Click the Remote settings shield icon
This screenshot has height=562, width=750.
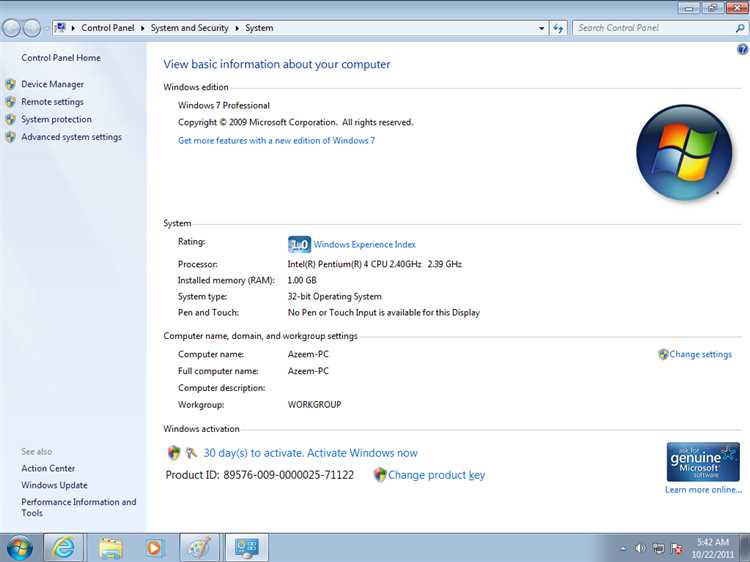point(11,102)
